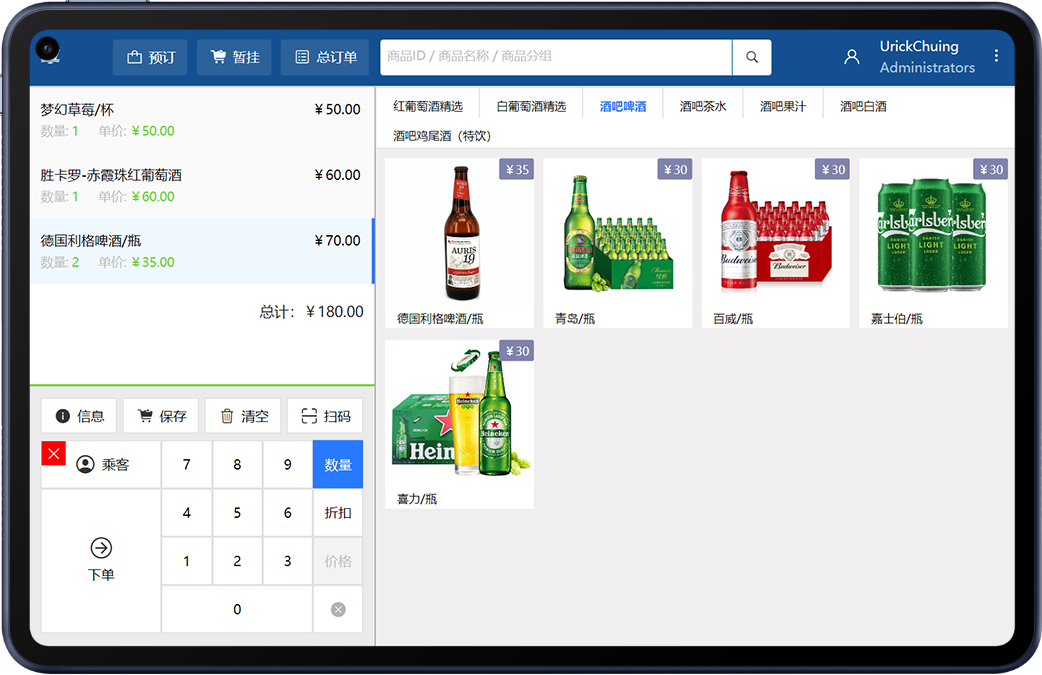The height and width of the screenshot is (675, 1042).
Task: Select the 酒吧果汁 category tab
Action: click(783, 106)
